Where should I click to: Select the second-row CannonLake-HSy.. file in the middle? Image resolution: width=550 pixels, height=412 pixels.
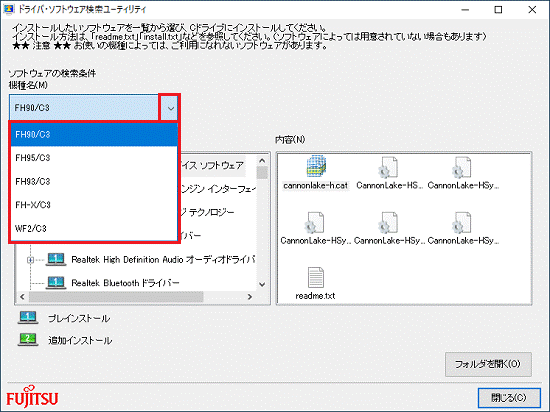388,222
